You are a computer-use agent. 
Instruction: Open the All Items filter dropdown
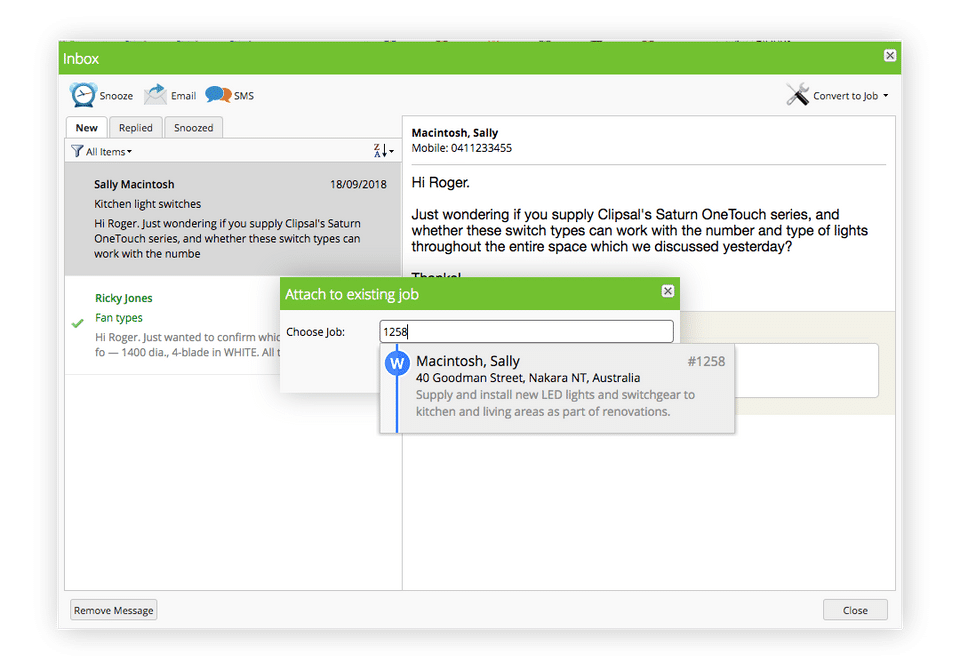pyautogui.click(x=108, y=152)
